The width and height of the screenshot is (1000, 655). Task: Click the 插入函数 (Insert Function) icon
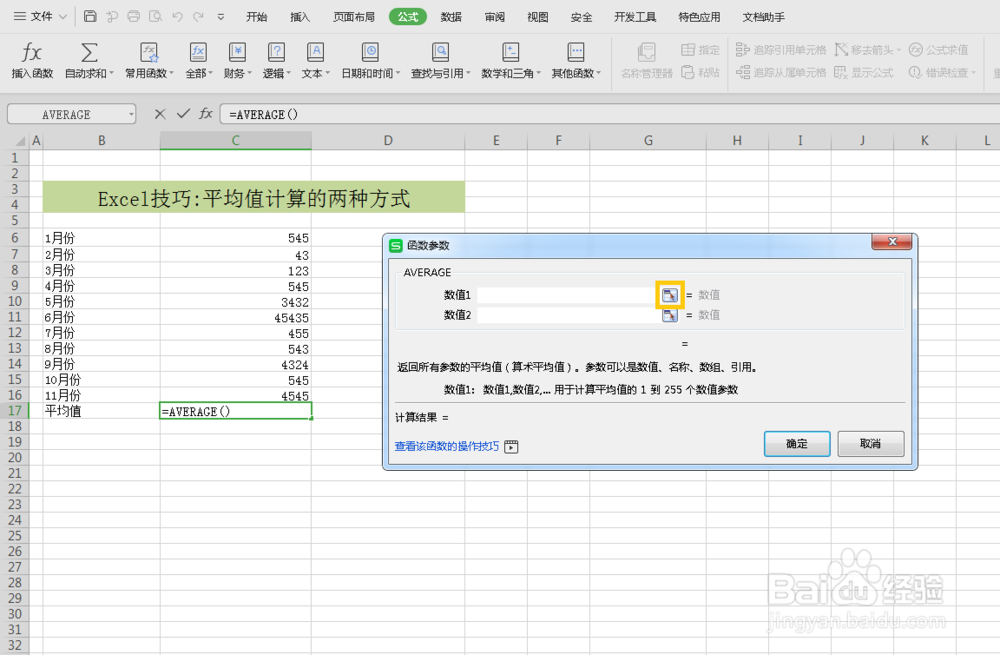31,60
